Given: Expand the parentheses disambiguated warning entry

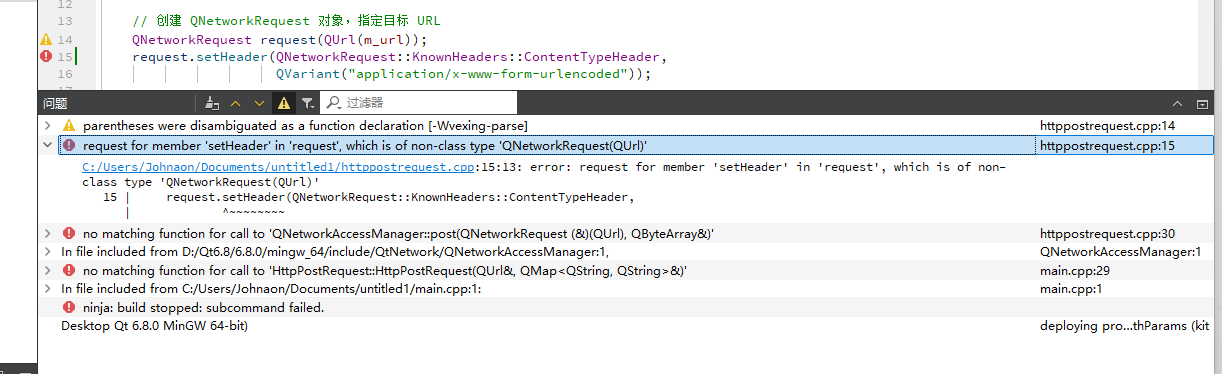Looking at the screenshot, I should (47, 126).
